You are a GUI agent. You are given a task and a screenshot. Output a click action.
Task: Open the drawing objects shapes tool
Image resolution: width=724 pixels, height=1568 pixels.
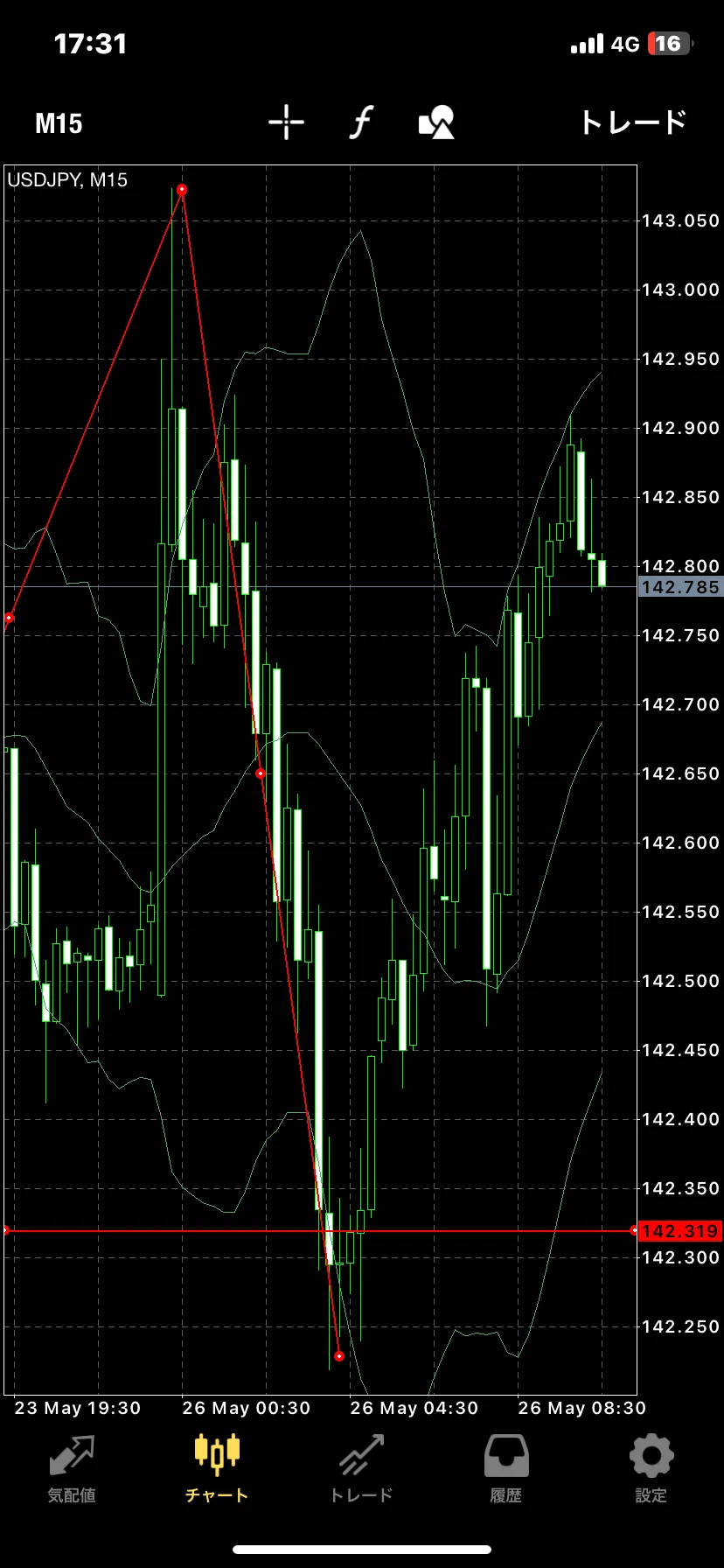click(436, 122)
